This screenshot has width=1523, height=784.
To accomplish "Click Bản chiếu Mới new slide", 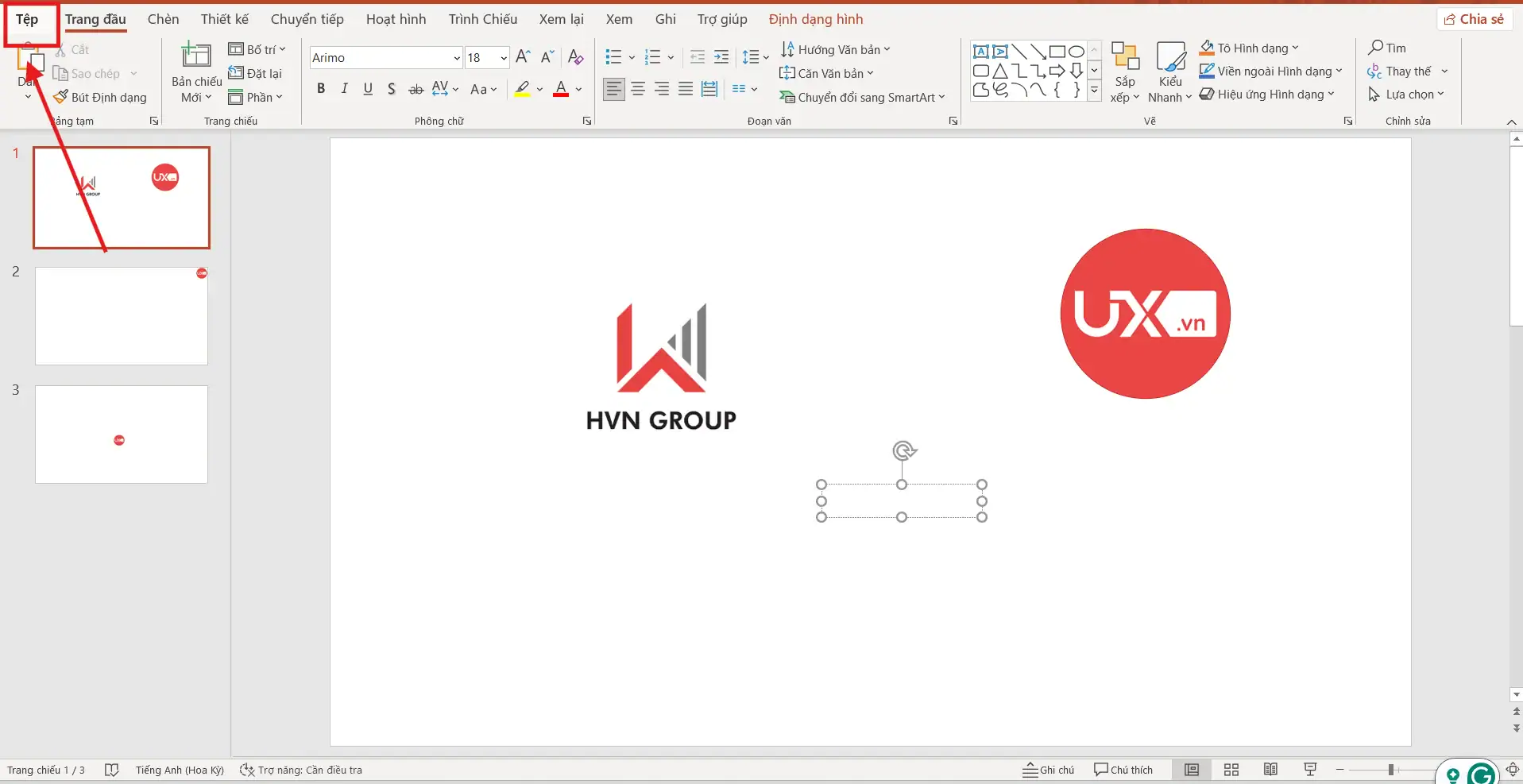I will [x=196, y=73].
